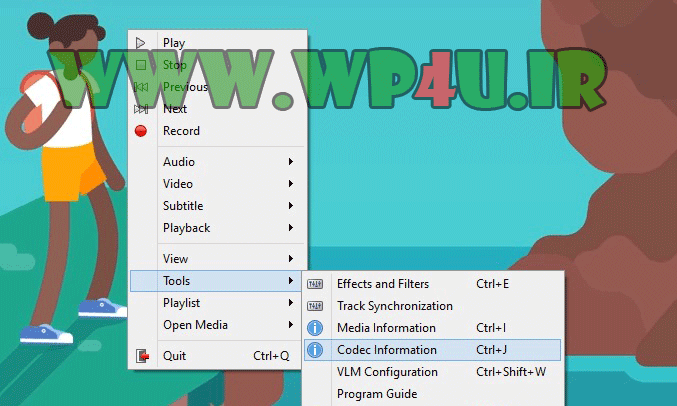Viewport: 677px width, 406px height.
Task: Select Track Synchronization
Action: 433,306
